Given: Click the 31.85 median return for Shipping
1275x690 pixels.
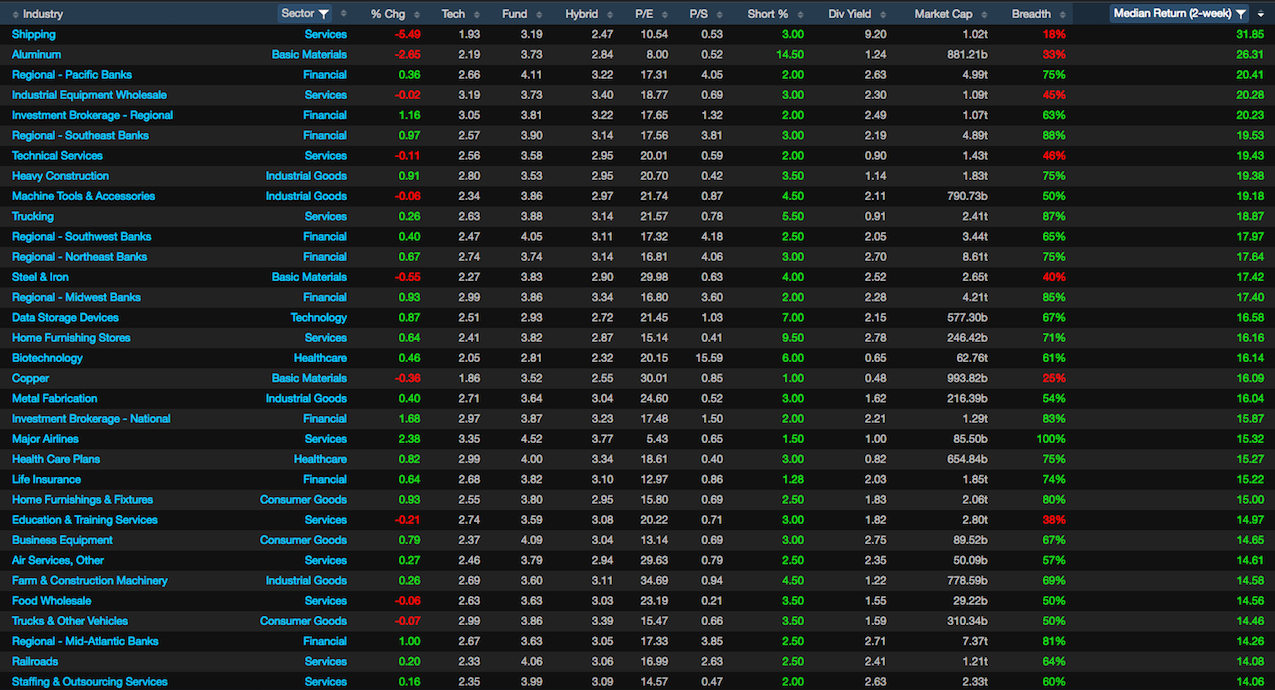Looking at the screenshot, I should (x=1249, y=34).
